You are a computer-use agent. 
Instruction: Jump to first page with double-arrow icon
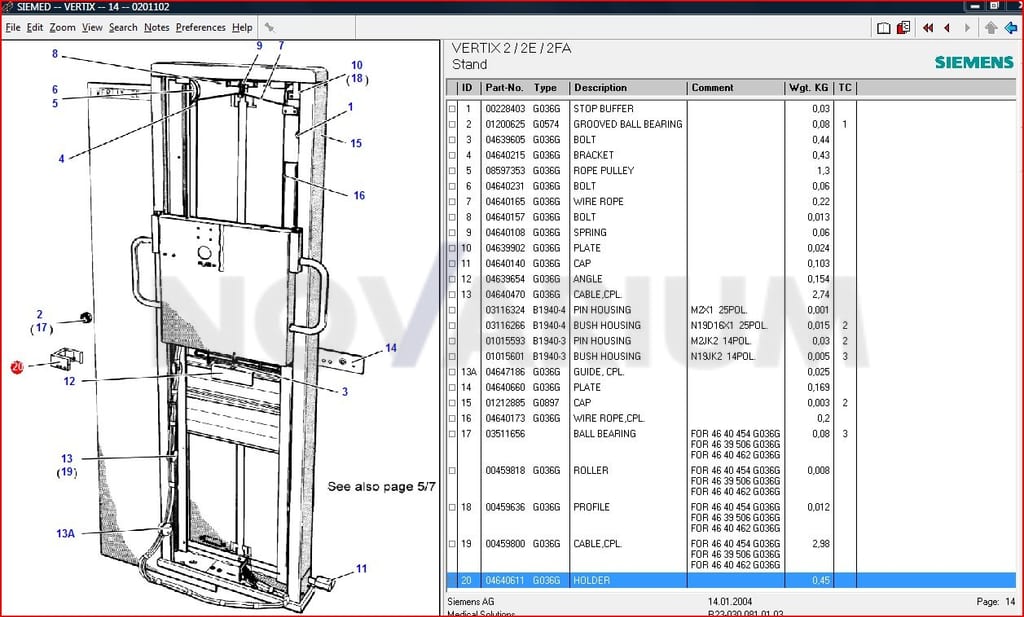pos(927,28)
